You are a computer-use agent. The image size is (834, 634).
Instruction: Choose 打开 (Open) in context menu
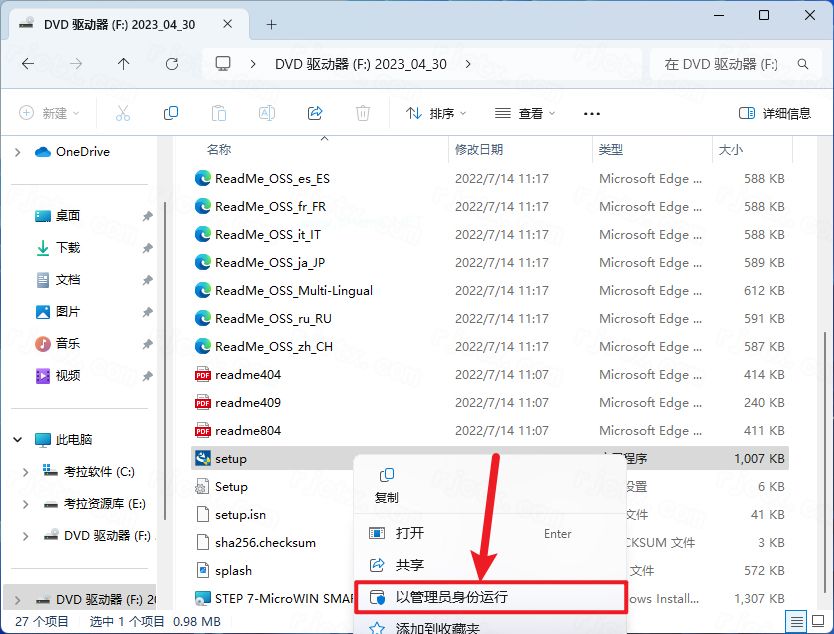click(x=409, y=533)
